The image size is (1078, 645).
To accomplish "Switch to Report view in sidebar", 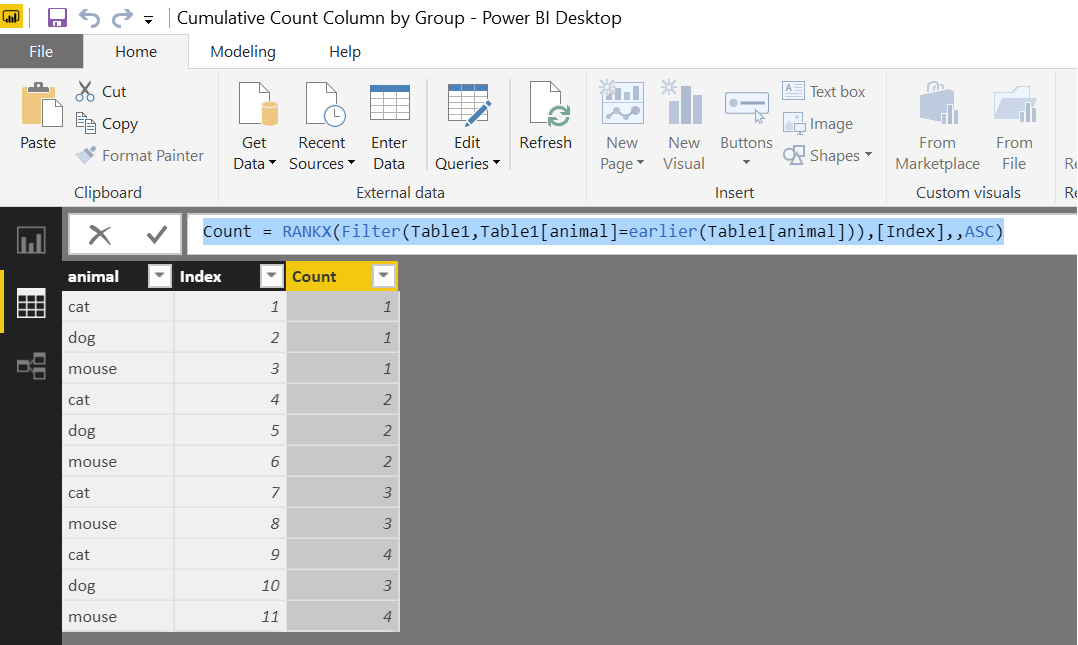I will coord(31,240).
